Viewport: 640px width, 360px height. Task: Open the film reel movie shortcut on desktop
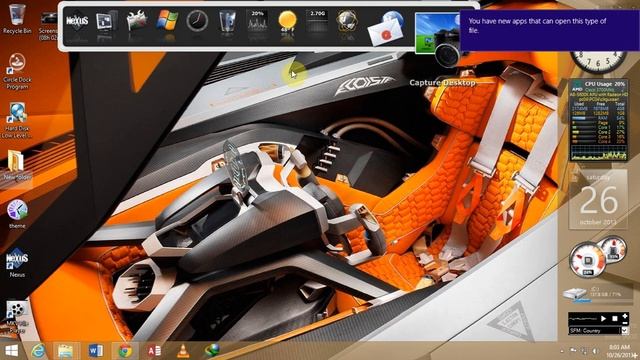(17, 316)
